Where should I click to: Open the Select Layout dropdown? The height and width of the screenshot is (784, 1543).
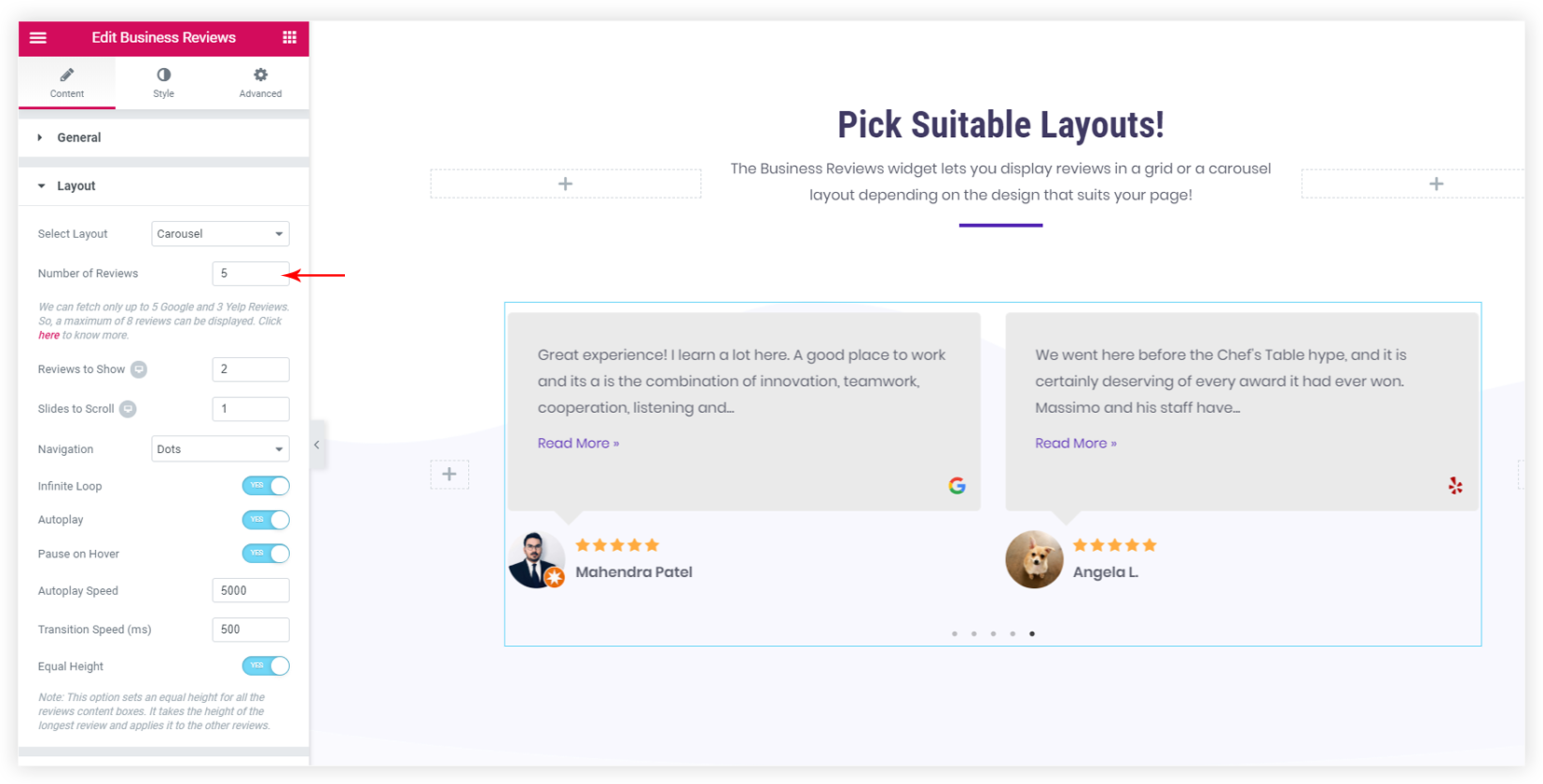[x=220, y=234]
